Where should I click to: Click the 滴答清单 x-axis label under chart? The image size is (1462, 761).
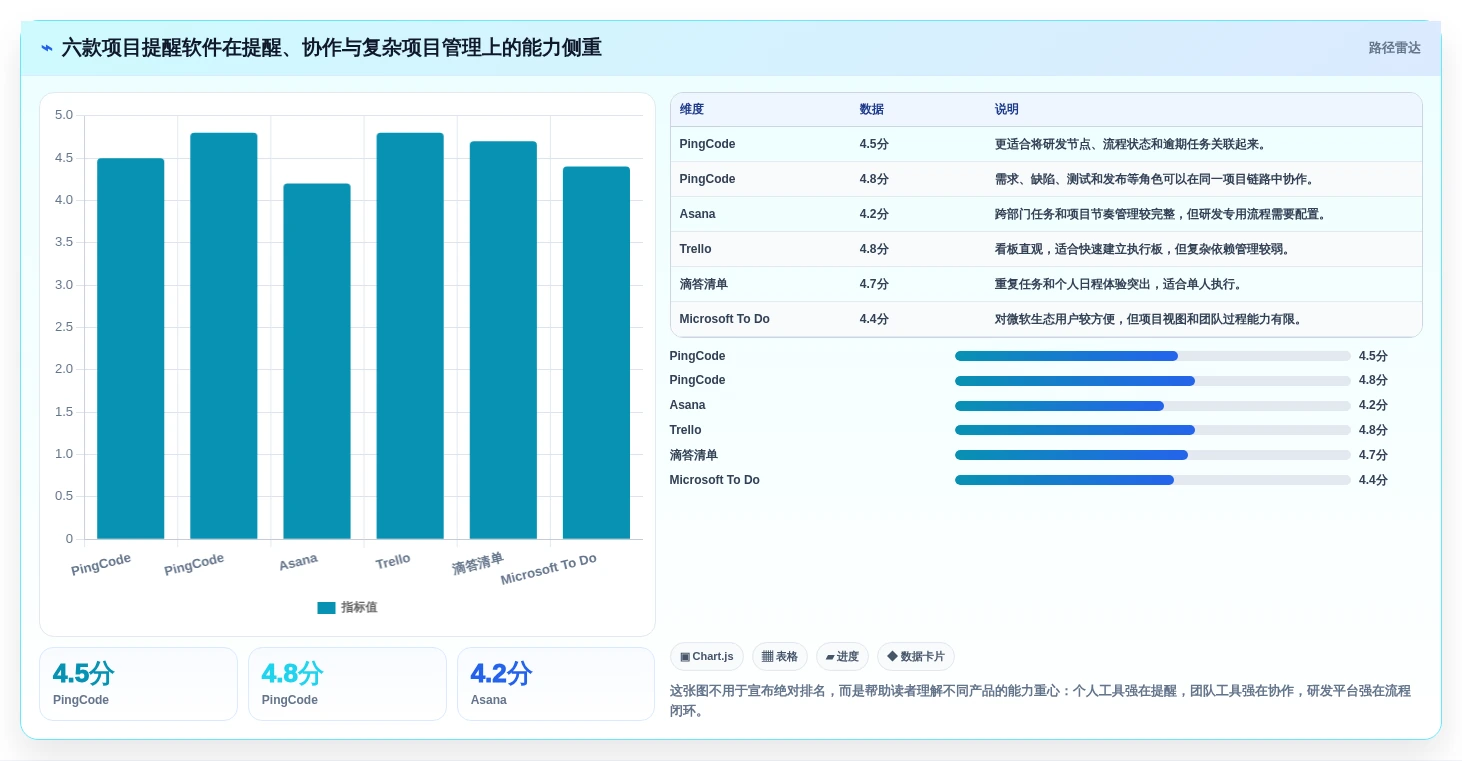tap(478, 564)
